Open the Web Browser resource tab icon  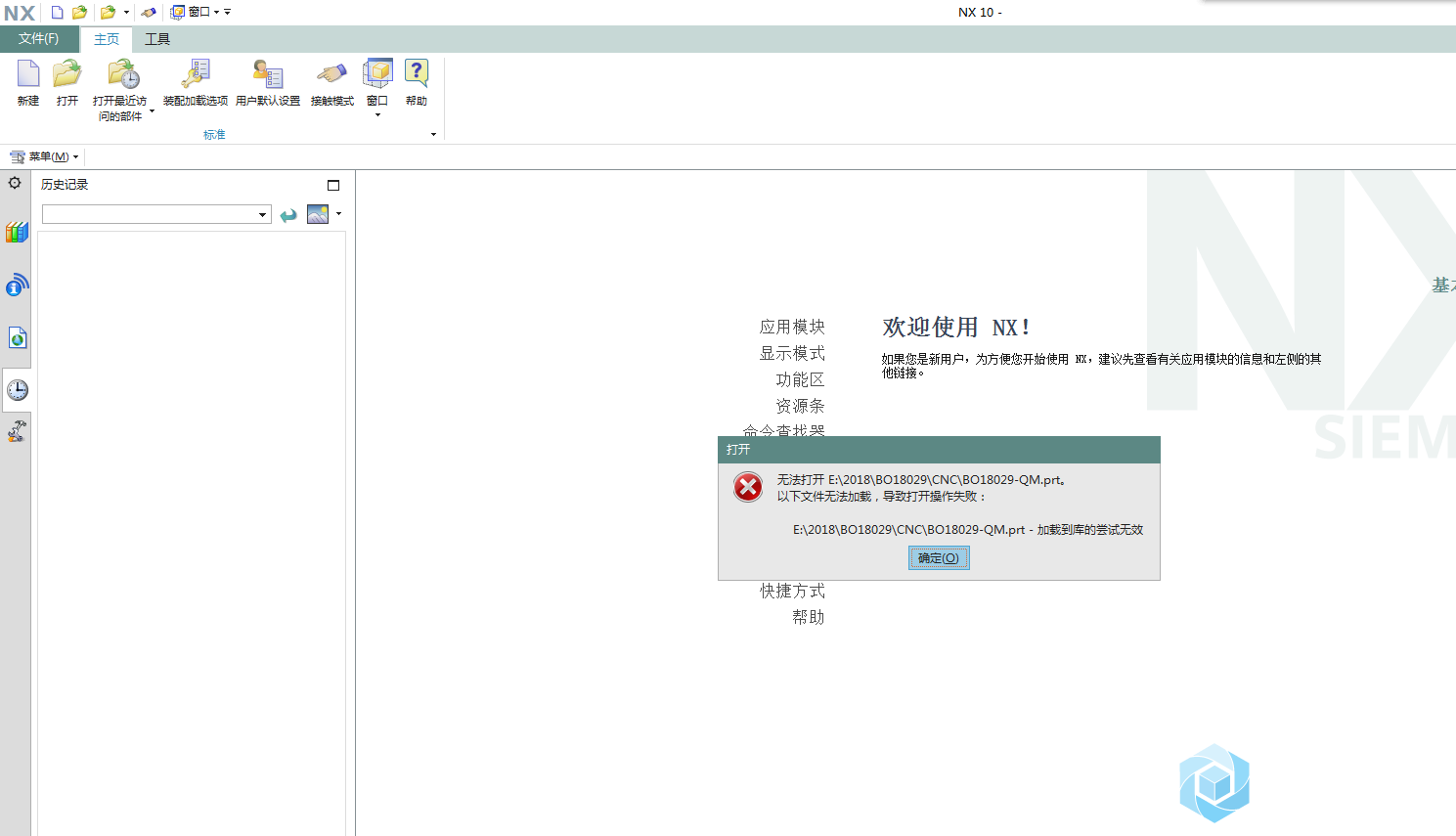[x=17, y=337]
